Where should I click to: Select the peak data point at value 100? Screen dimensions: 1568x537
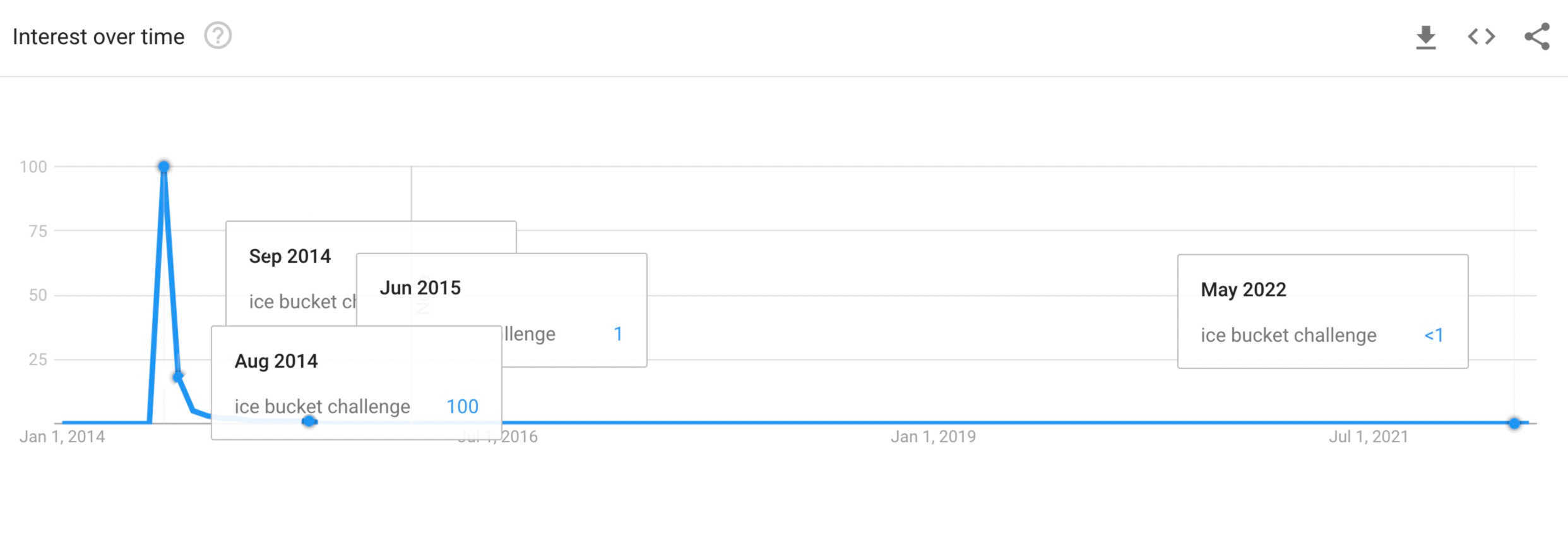coord(164,166)
